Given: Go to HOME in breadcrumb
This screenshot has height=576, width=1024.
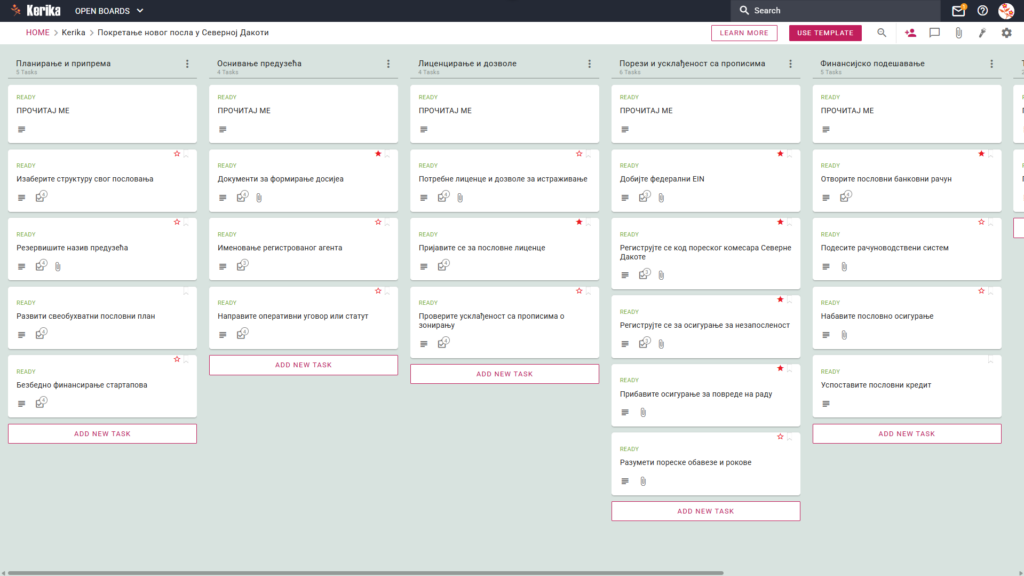Looking at the screenshot, I should [37, 33].
